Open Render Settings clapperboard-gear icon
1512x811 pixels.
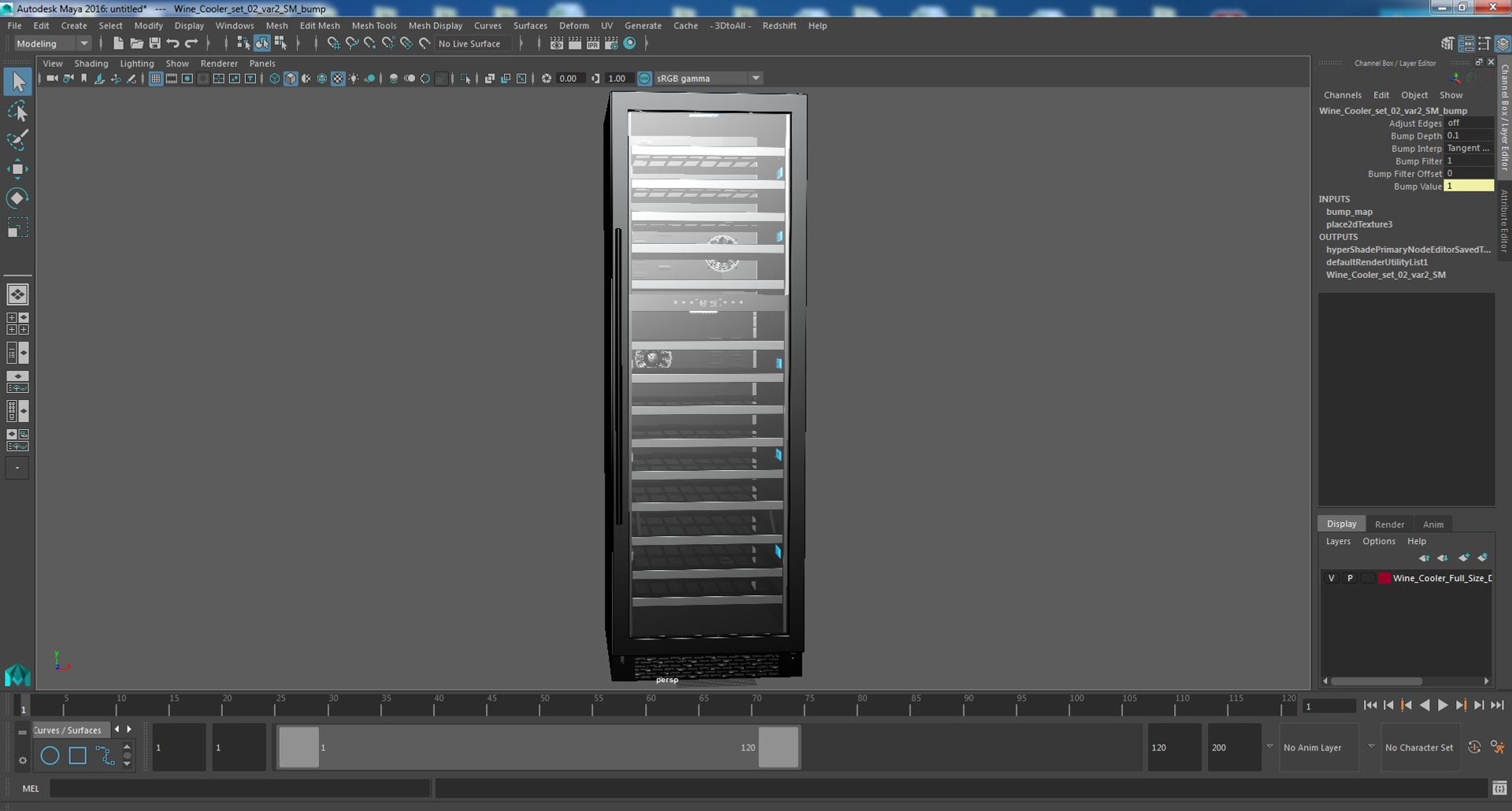point(611,43)
